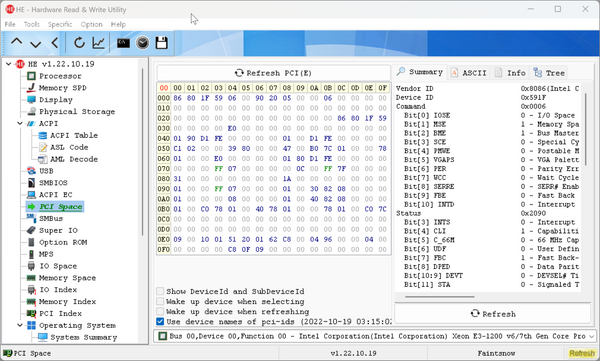Click the refresh arrow toolbar icon
The height and width of the screenshot is (361, 600).
click(79, 42)
